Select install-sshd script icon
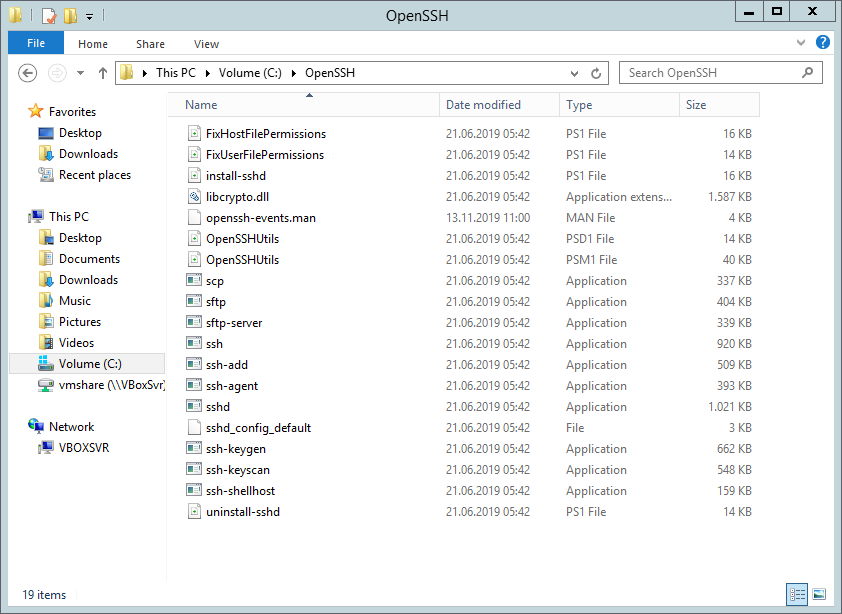The height and width of the screenshot is (614, 842). (194, 175)
